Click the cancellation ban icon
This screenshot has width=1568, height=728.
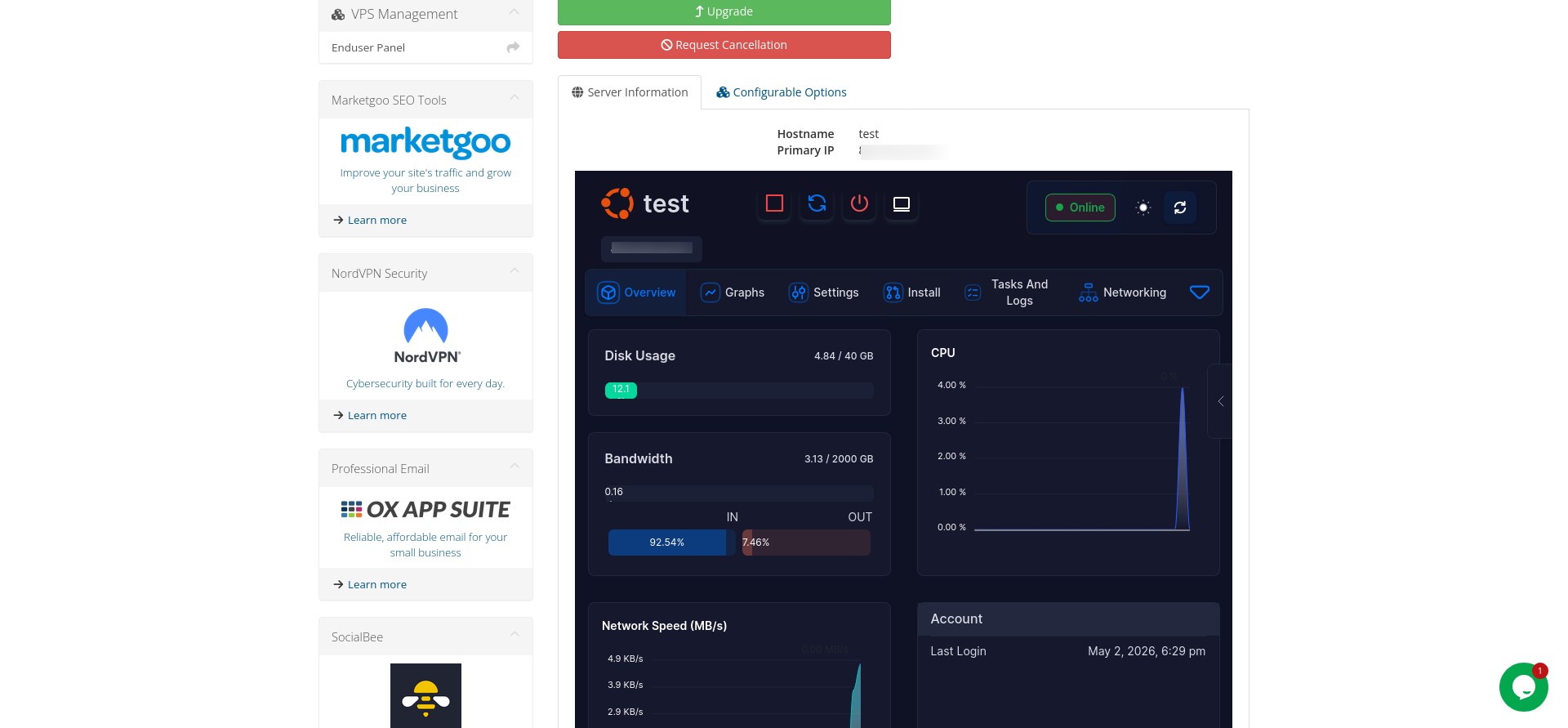point(666,45)
